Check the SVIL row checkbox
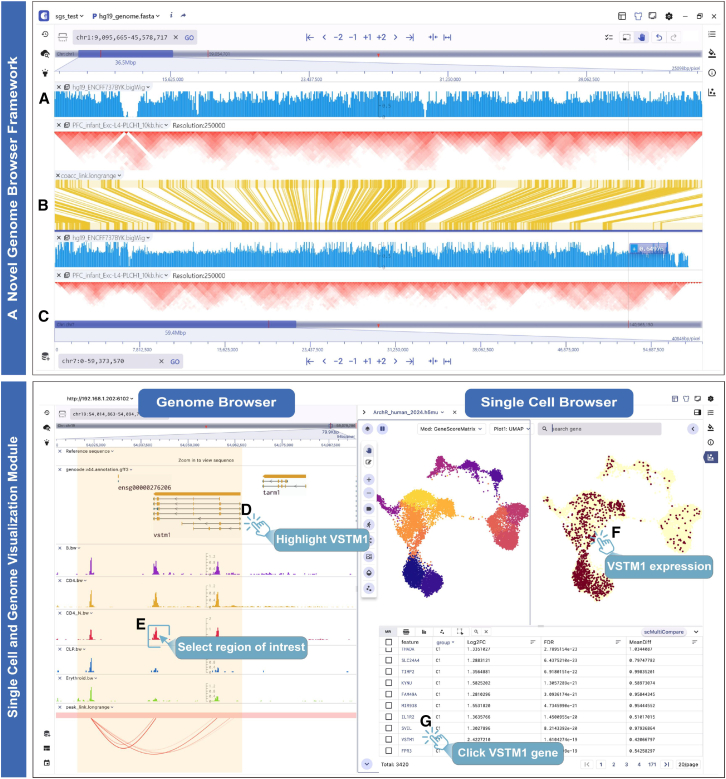Viewport: 726px width, 779px height. tap(389, 728)
